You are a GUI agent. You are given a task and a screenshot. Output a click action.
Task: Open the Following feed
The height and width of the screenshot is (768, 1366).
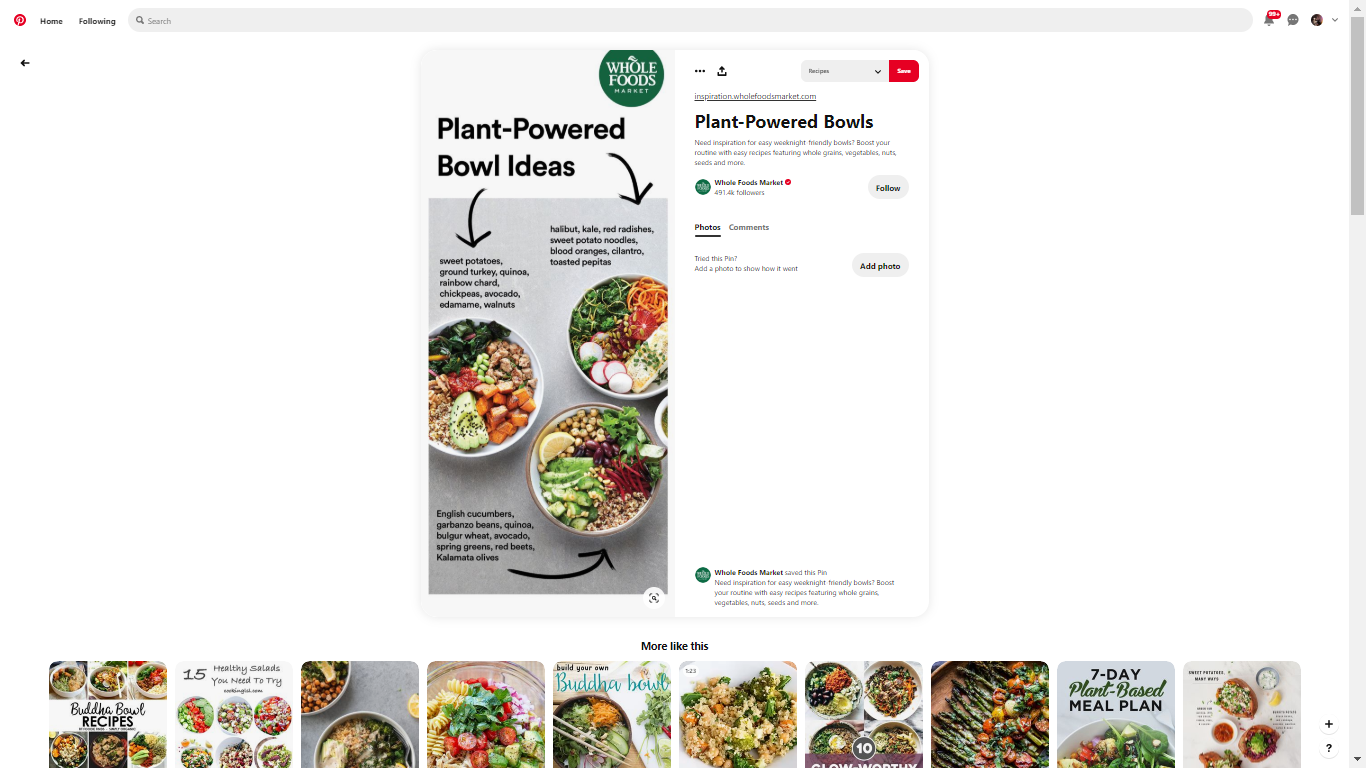click(x=97, y=21)
